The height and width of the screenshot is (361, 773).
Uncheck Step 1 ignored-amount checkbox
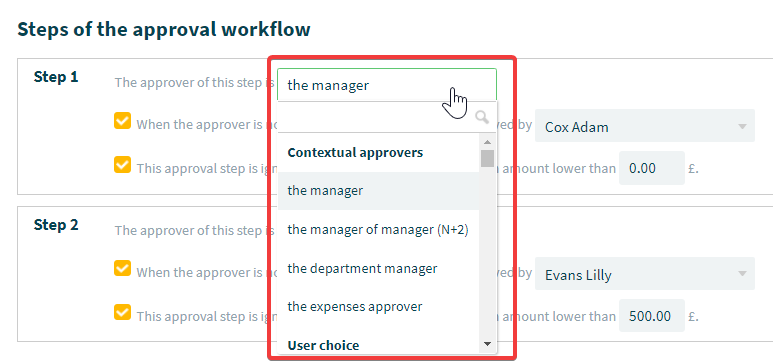[x=122, y=165]
